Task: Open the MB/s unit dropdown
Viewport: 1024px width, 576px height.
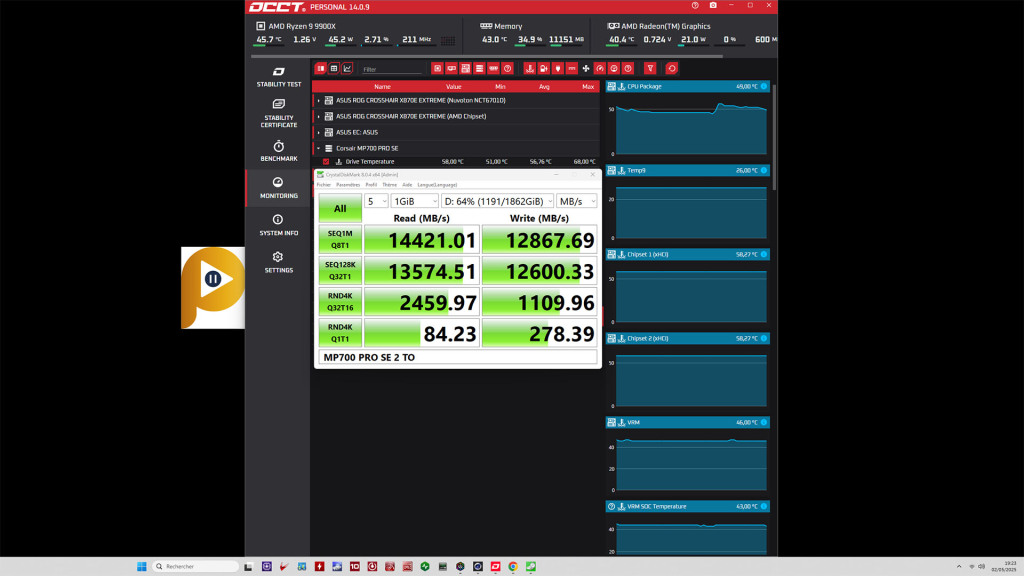Action: click(x=577, y=201)
